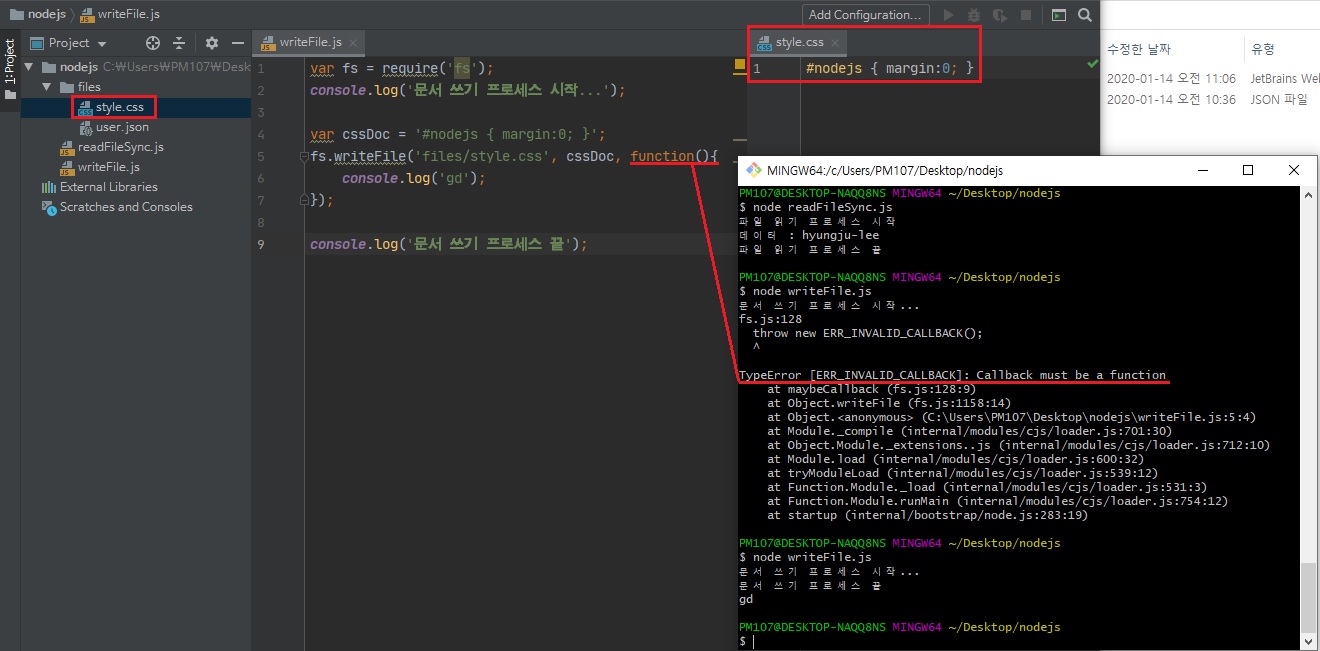
Task: Click the green Run arrow icon
Action: 949,15
